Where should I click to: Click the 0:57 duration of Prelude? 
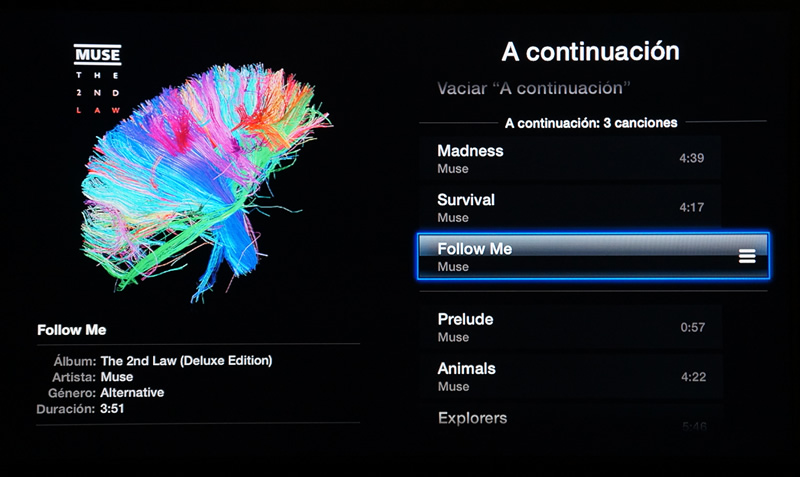(x=692, y=327)
